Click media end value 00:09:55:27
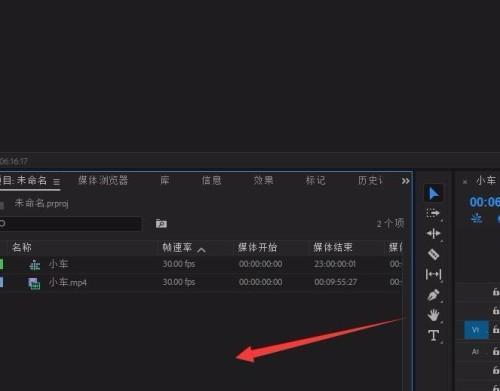 pyautogui.click(x=335, y=282)
